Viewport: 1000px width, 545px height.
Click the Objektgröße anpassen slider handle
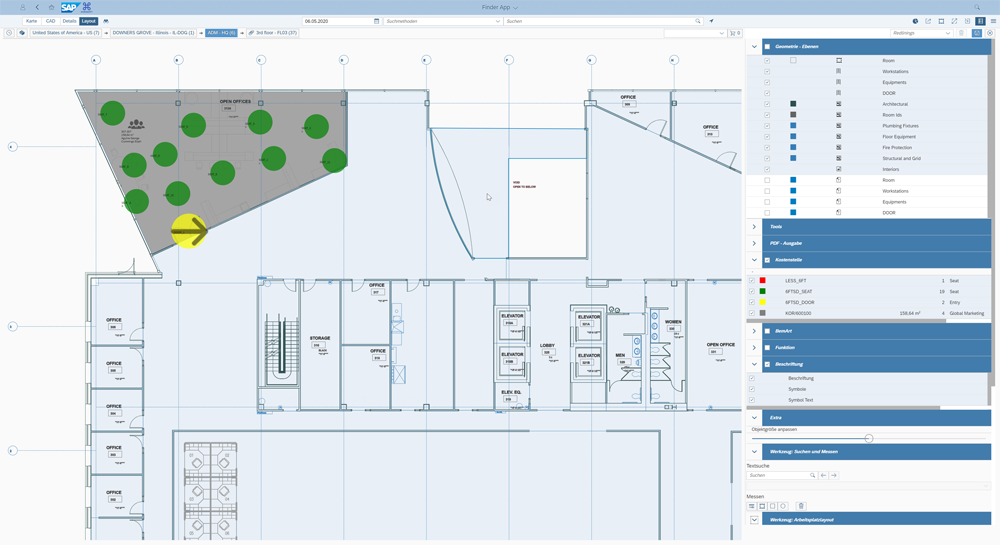[869, 439]
